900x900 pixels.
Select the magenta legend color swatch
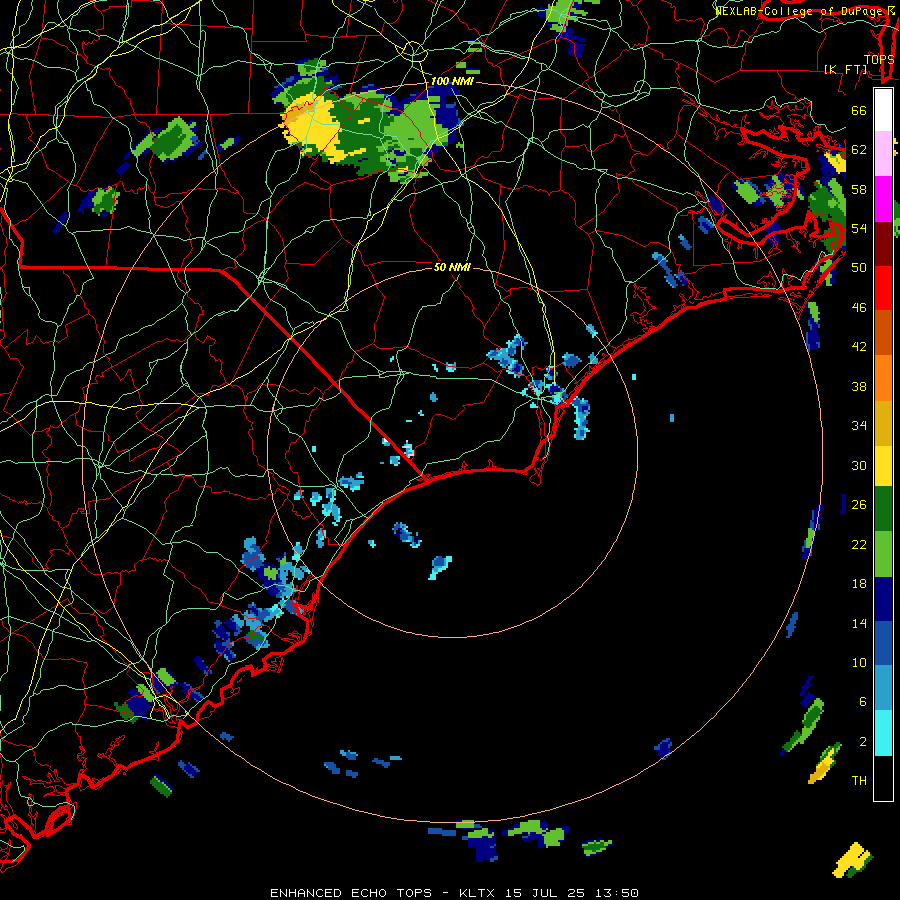(x=883, y=199)
